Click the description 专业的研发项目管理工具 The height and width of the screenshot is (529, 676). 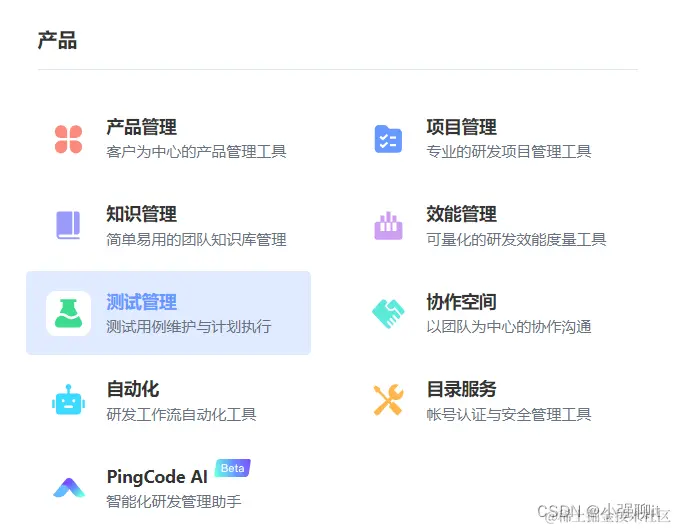pos(509,152)
